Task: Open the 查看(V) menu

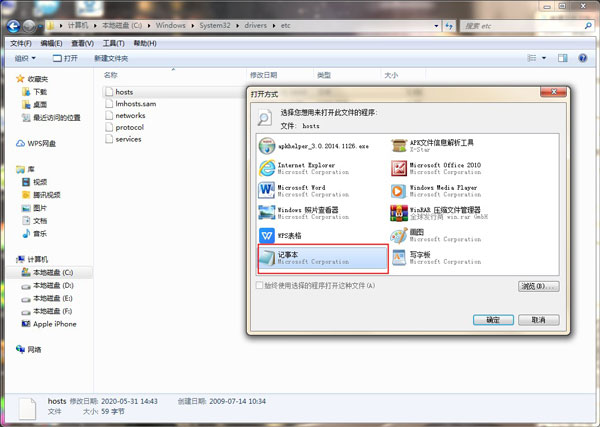Action: 82,44
